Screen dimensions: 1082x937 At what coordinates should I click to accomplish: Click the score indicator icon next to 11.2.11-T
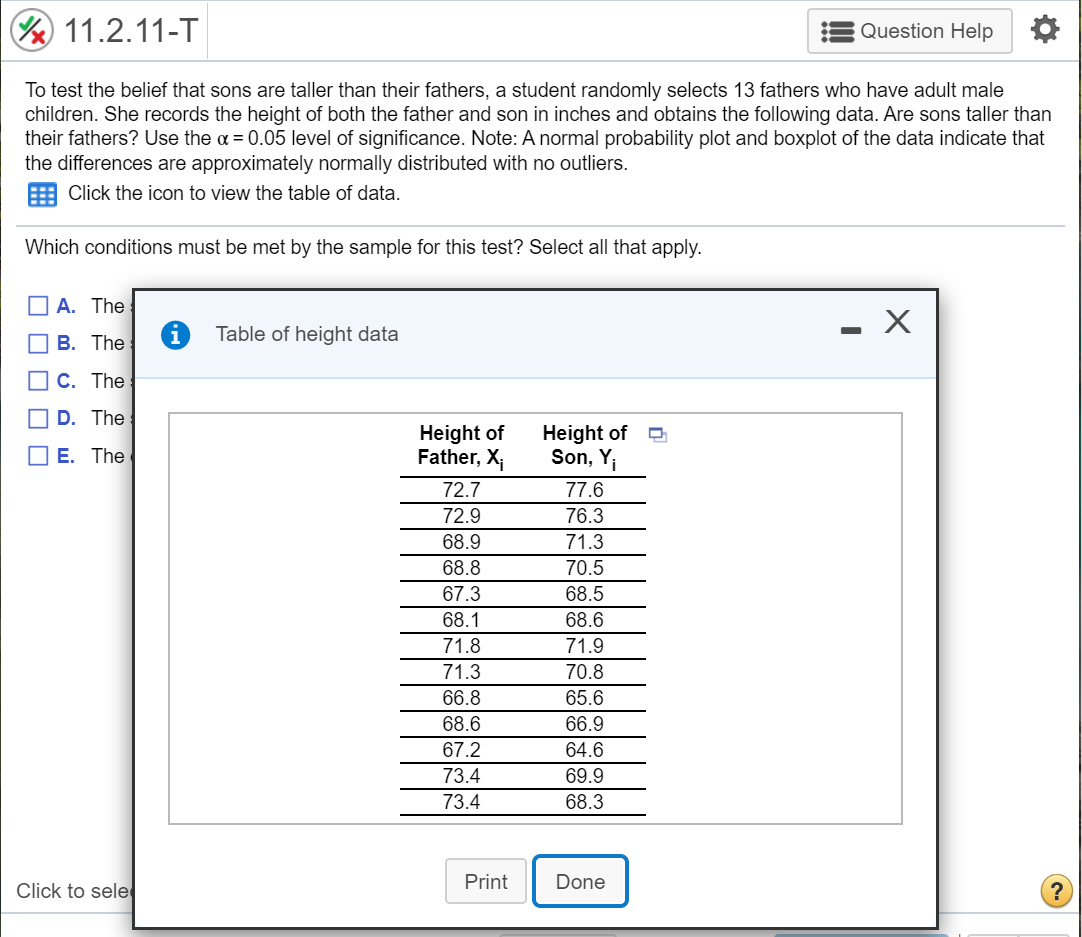tap(33, 30)
